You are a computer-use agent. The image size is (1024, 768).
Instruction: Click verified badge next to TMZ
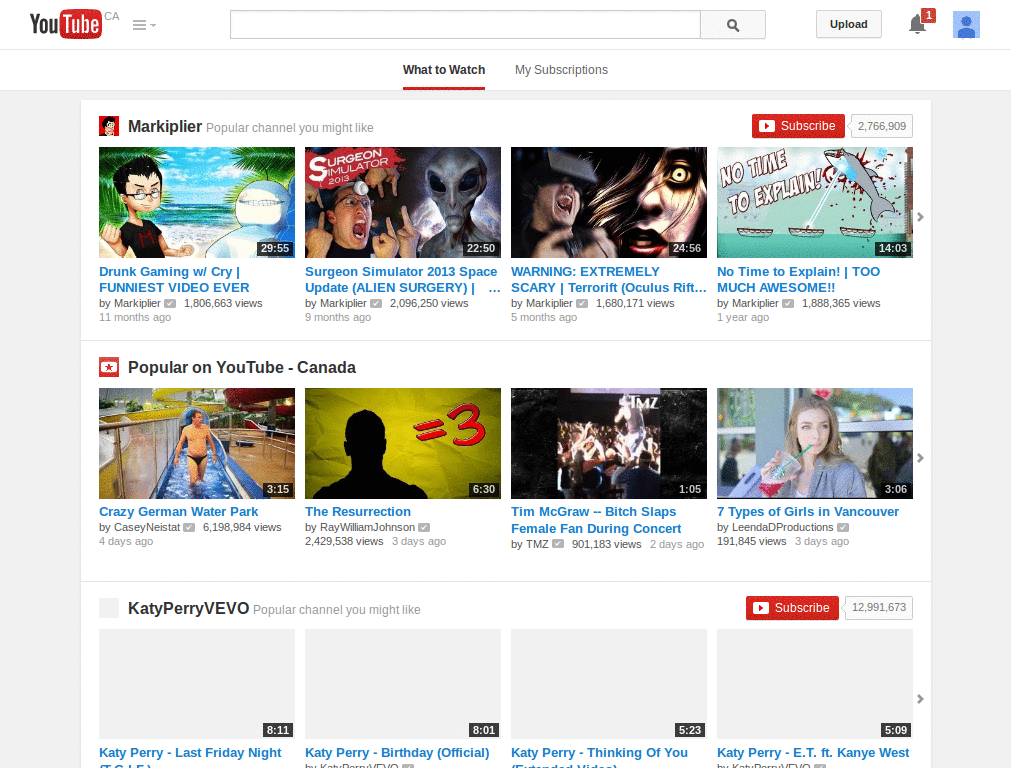click(x=558, y=544)
